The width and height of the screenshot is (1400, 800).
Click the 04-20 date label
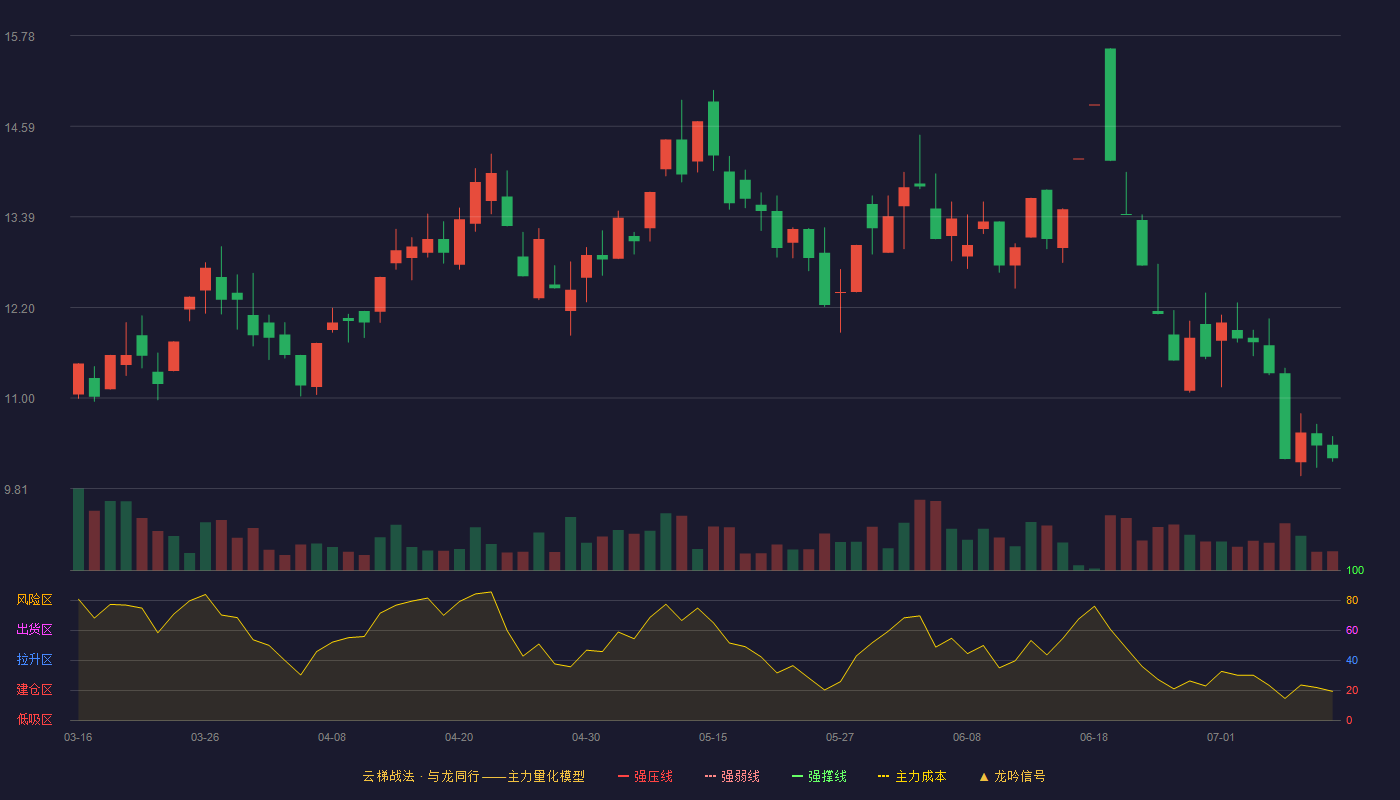click(459, 737)
